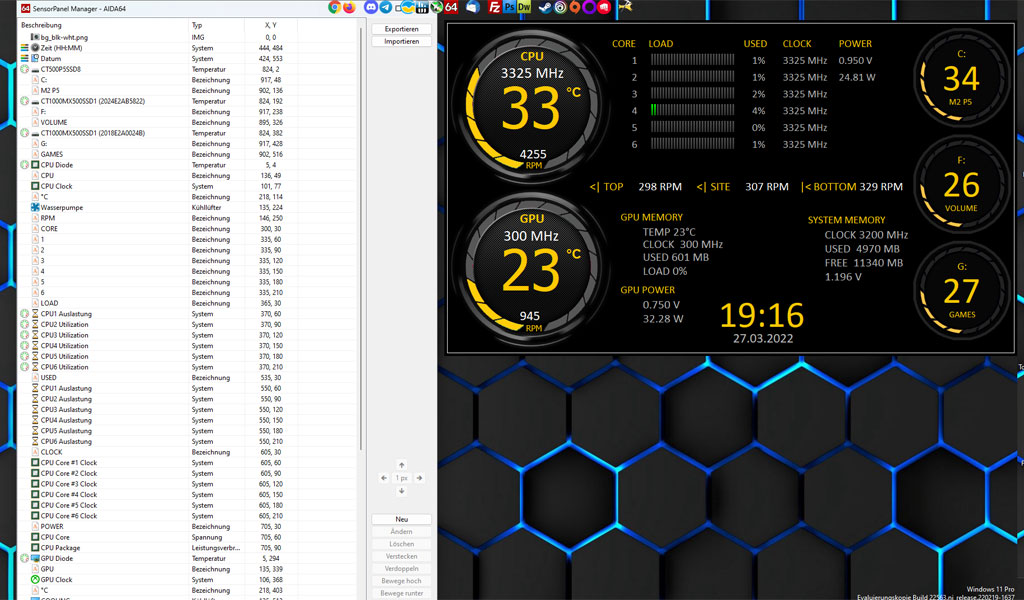Select the LOAD label row
Image resolution: width=1024 pixels, height=600 pixels.
point(188,303)
